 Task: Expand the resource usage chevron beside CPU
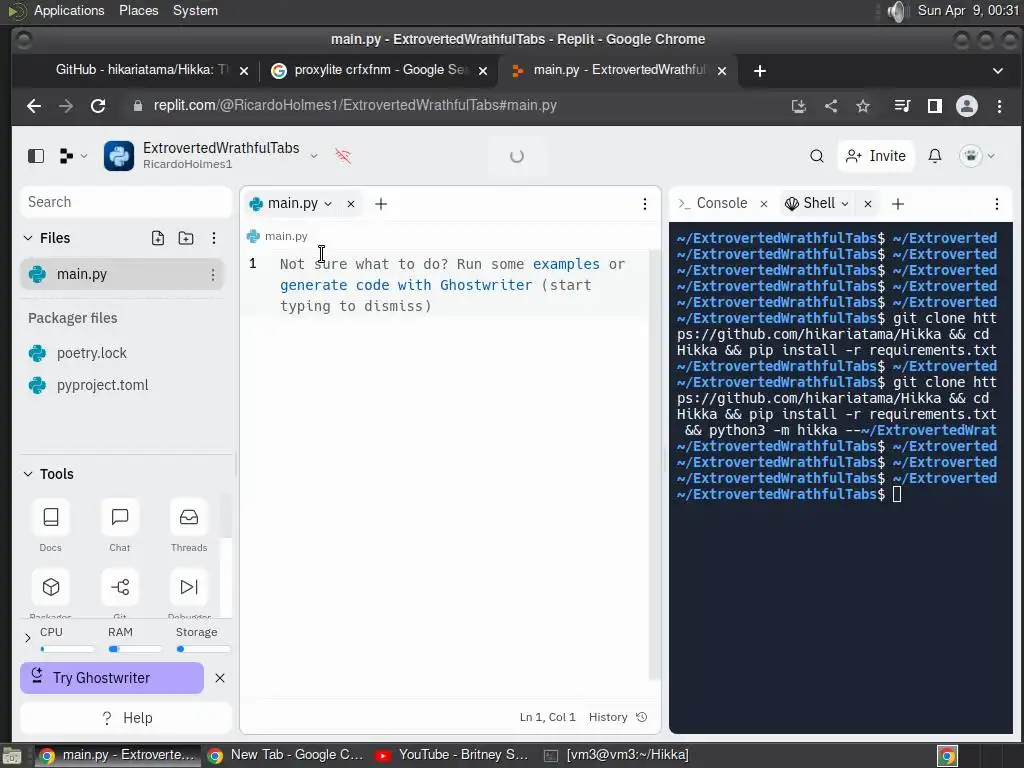tap(27, 638)
